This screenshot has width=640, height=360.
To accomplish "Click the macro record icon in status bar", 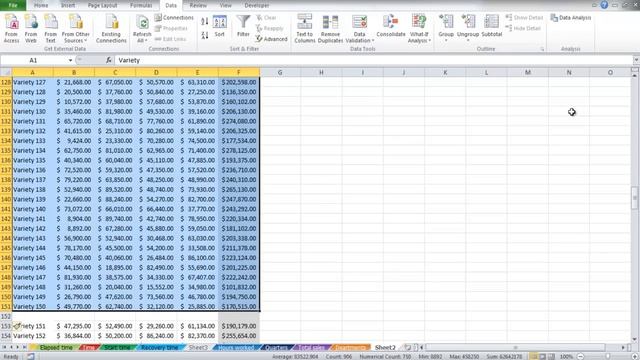I will pyautogui.click(x=31, y=356).
